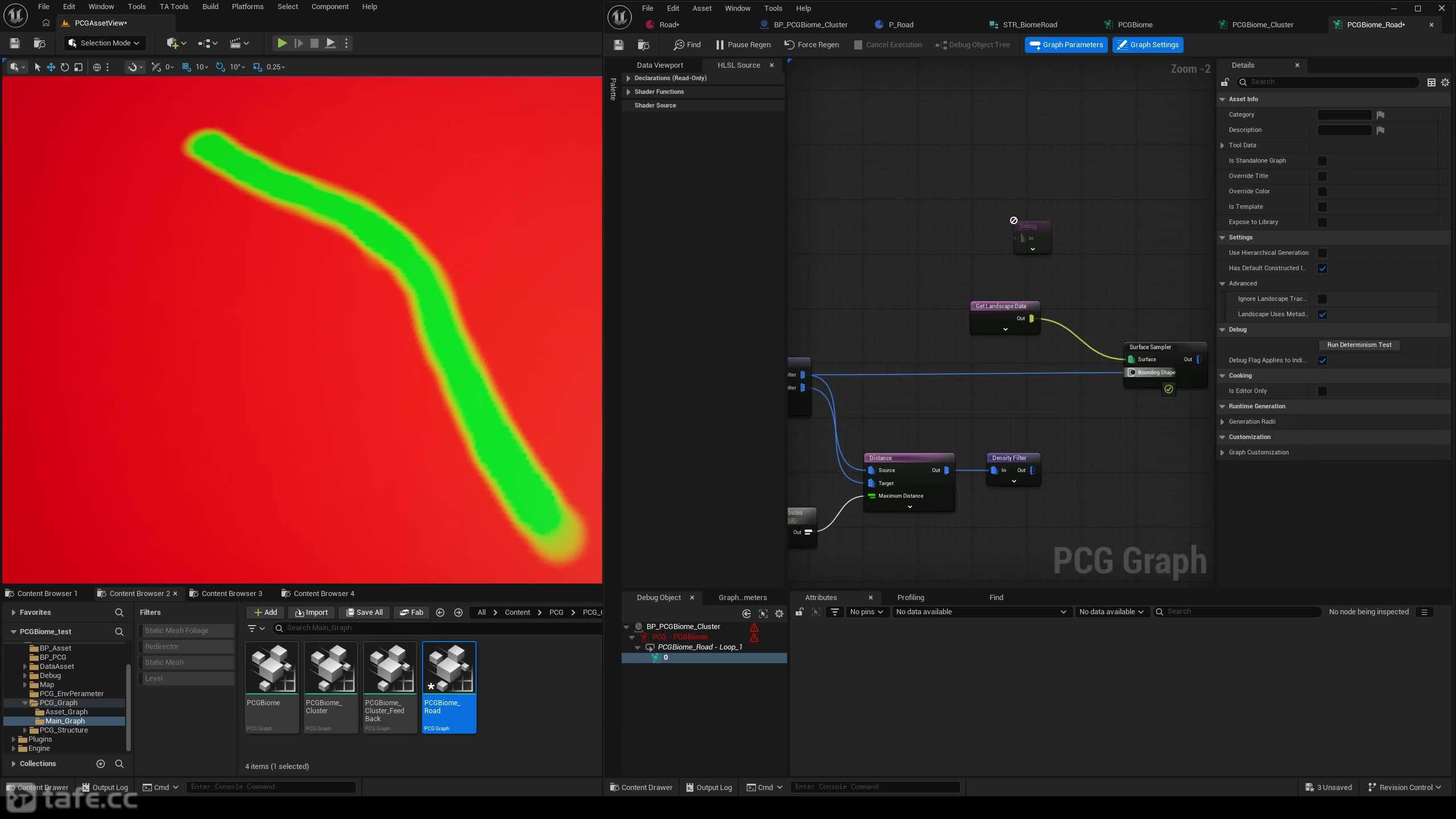The width and height of the screenshot is (1456, 819).
Task: Navigate forward in content browser history
Action: point(458,613)
